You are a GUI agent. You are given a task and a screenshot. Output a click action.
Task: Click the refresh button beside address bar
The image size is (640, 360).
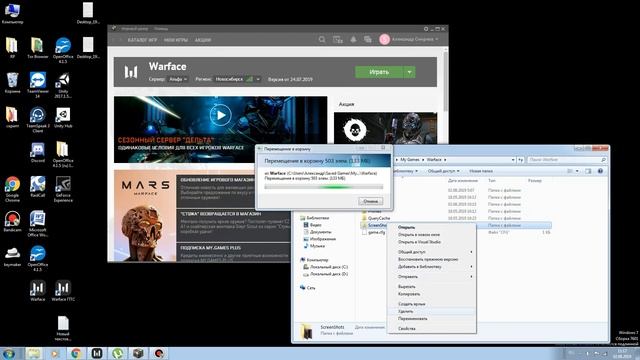coord(520,160)
